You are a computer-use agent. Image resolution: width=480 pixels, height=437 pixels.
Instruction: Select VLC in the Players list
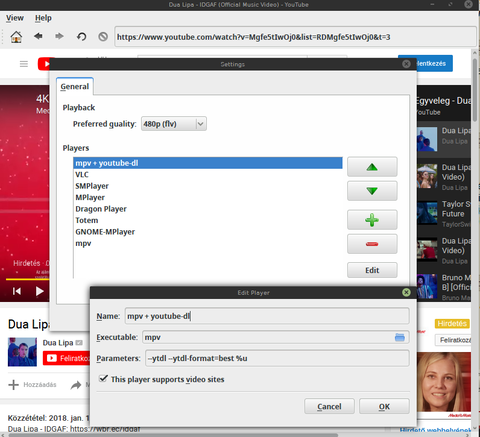click(208, 174)
